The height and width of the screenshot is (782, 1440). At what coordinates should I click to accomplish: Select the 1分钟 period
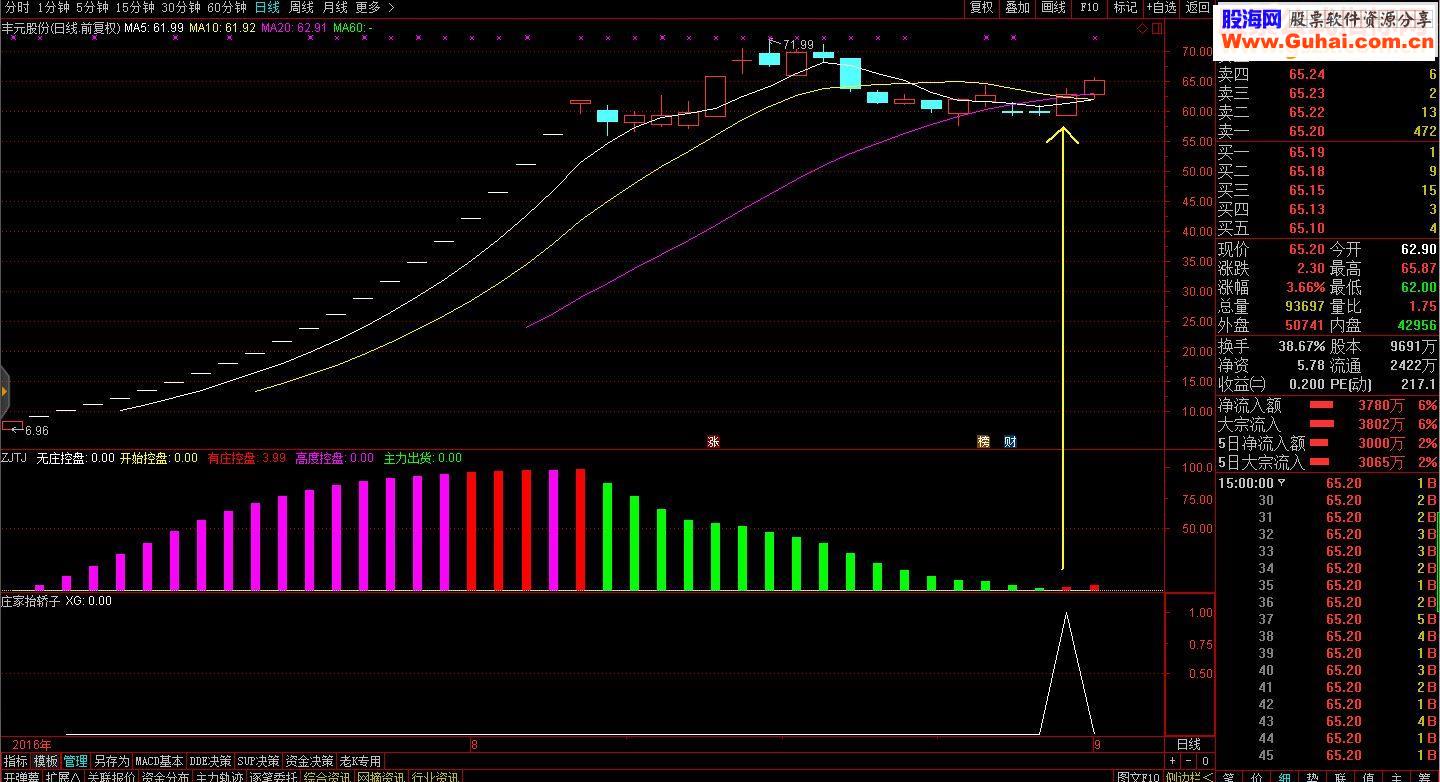click(53, 7)
